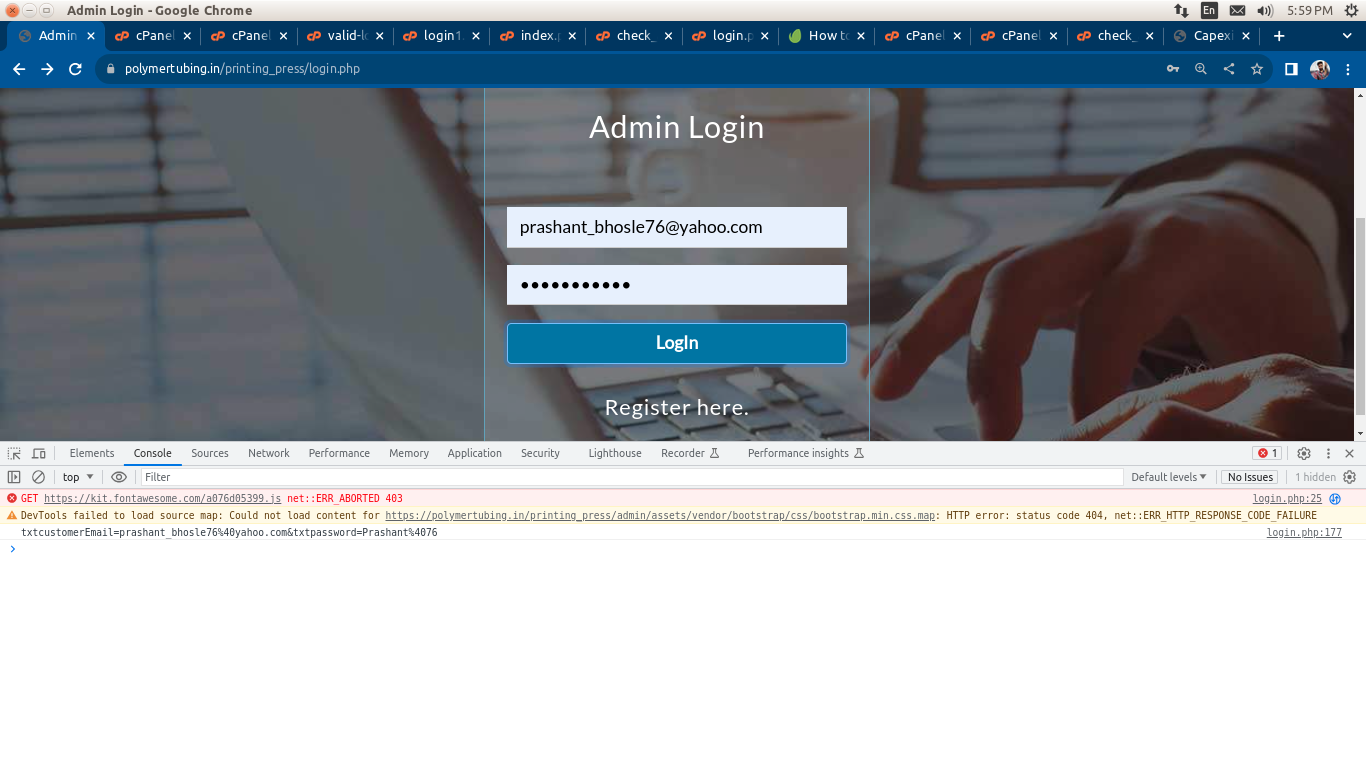Expand the 'top' JavaScript context dropdown
The width and height of the screenshot is (1366, 768).
78,477
